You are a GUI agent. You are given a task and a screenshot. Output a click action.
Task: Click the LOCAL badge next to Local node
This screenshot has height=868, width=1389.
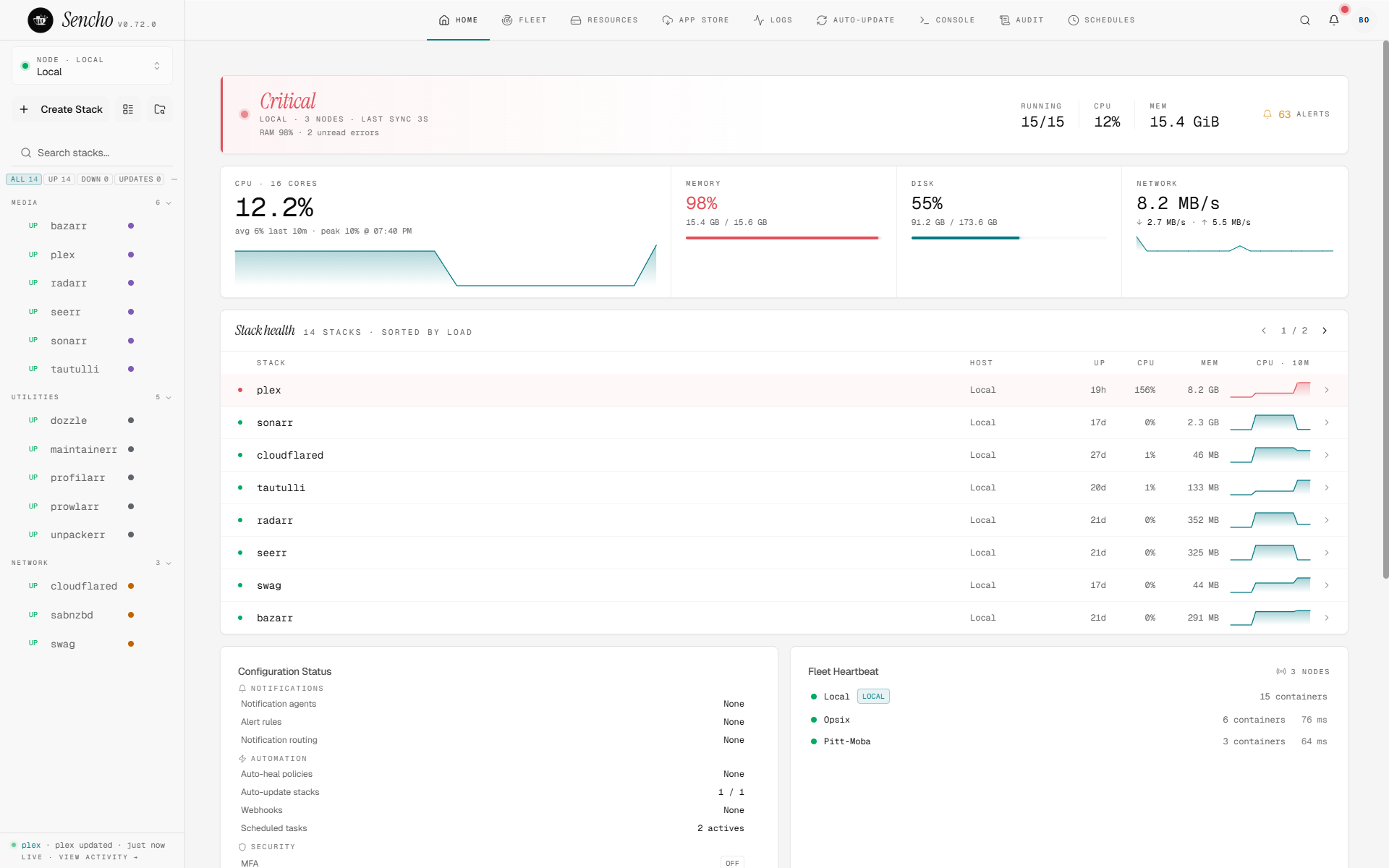click(x=873, y=697)
